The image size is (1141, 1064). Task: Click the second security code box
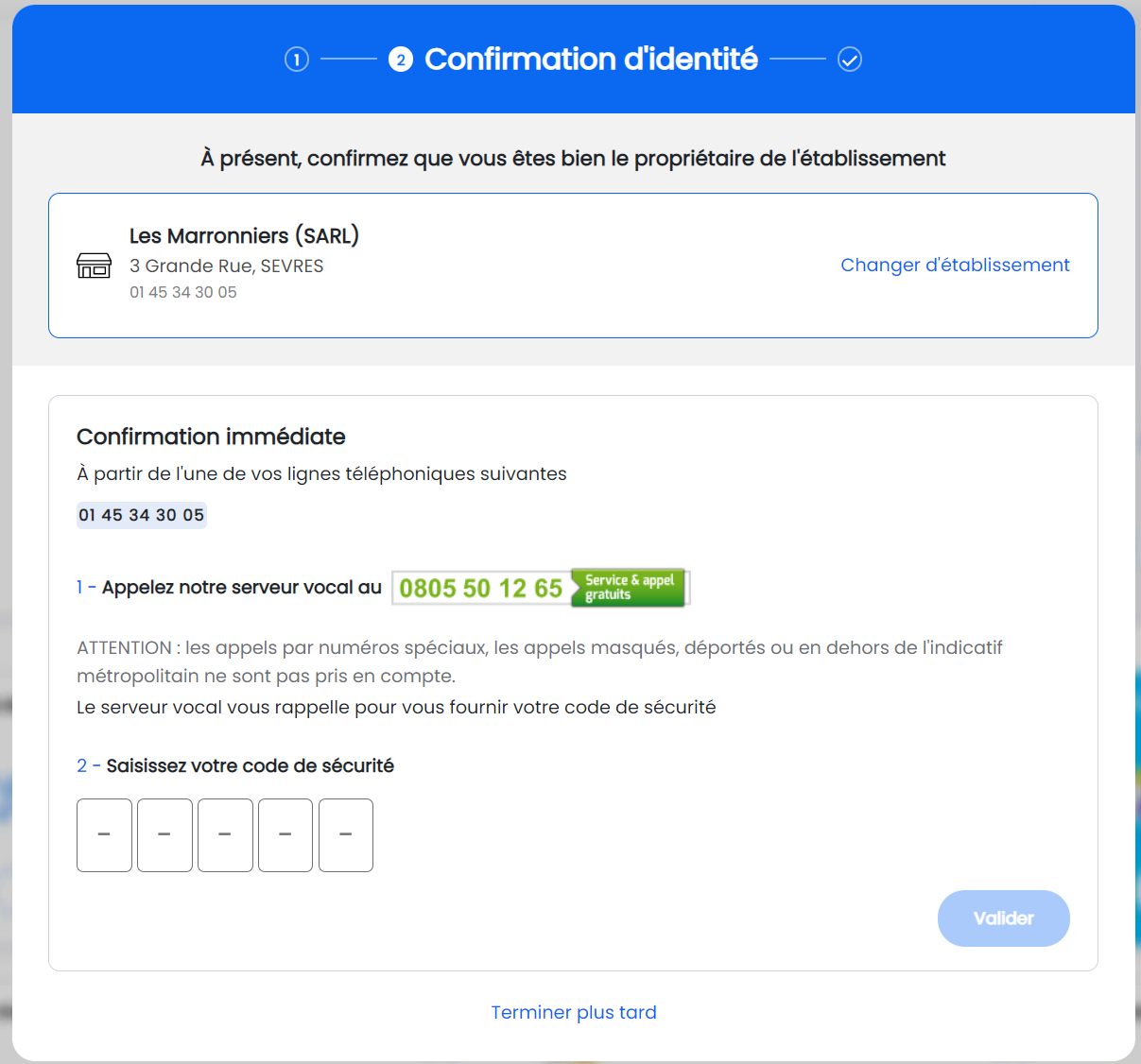click(164, 835)
